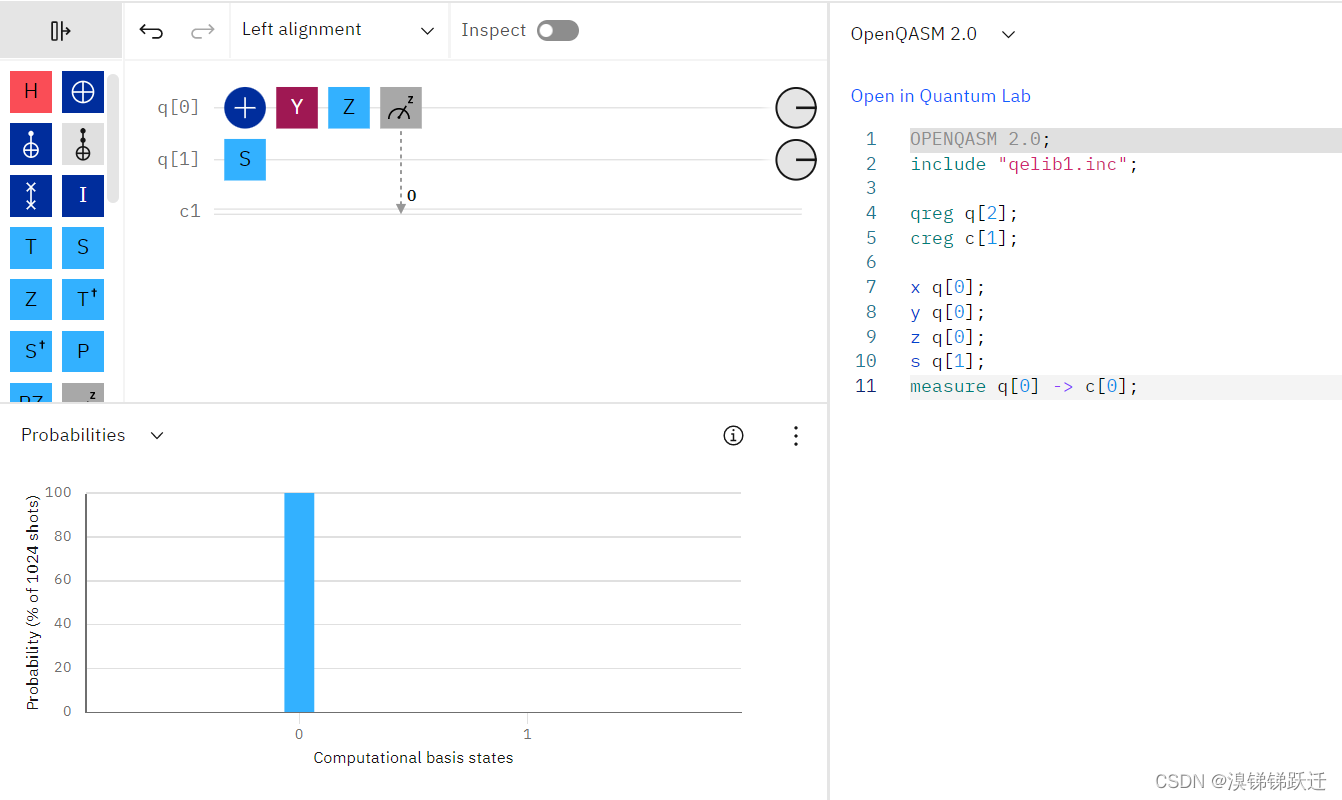This screenshot has height=800, width=1342.
Task: Select the T gate
Action: click(x=30, y=247)
